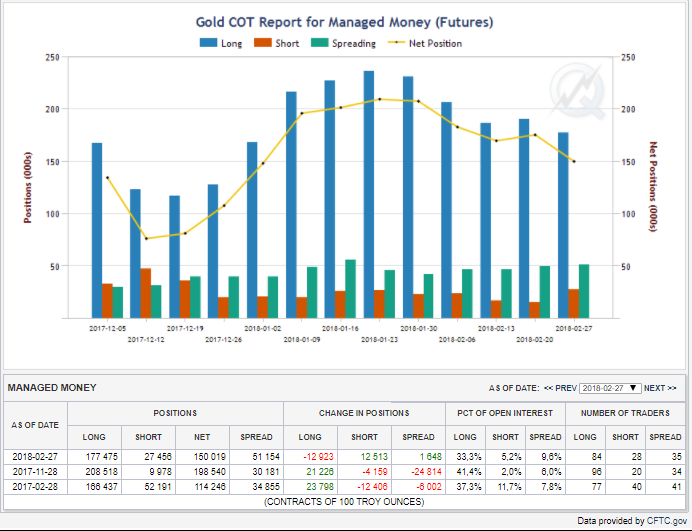Click the NET column header under Positions
692x531 pixels.
[202, 437]
